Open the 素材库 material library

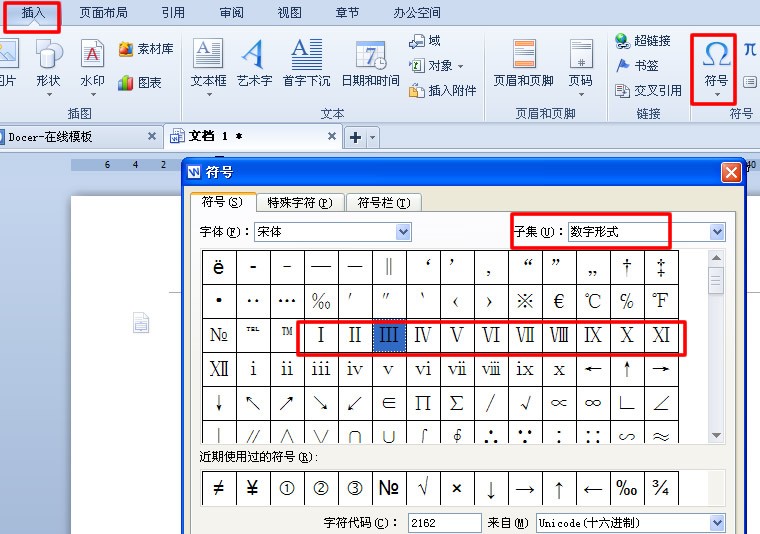coord(146,49)
